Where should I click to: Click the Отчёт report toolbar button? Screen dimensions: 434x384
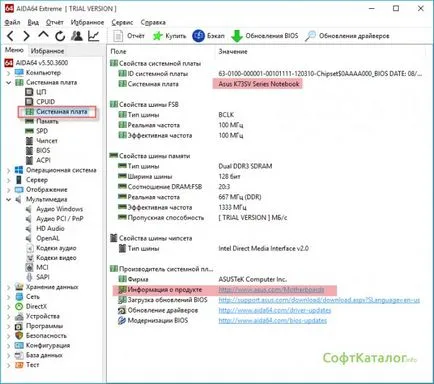(129, 36)
